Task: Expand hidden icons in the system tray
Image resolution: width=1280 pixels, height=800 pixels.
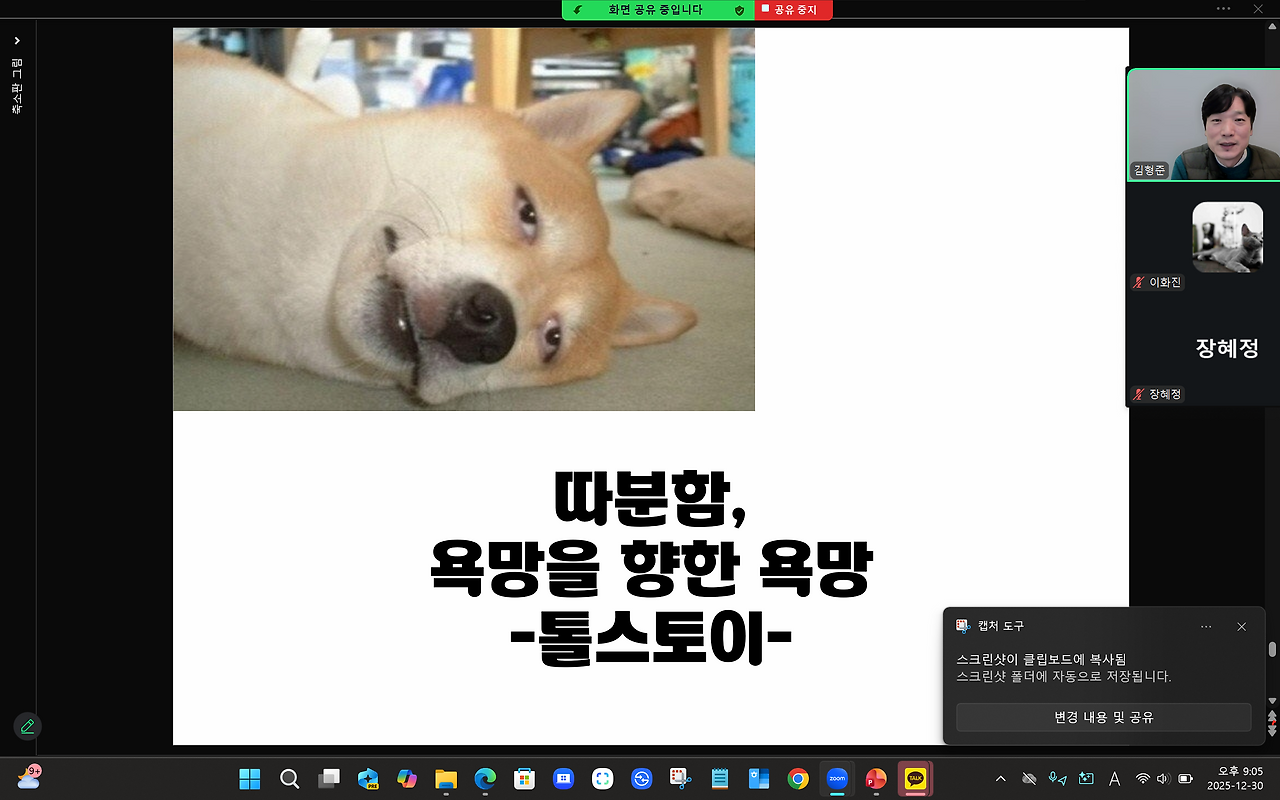Action: point(1000,778)
